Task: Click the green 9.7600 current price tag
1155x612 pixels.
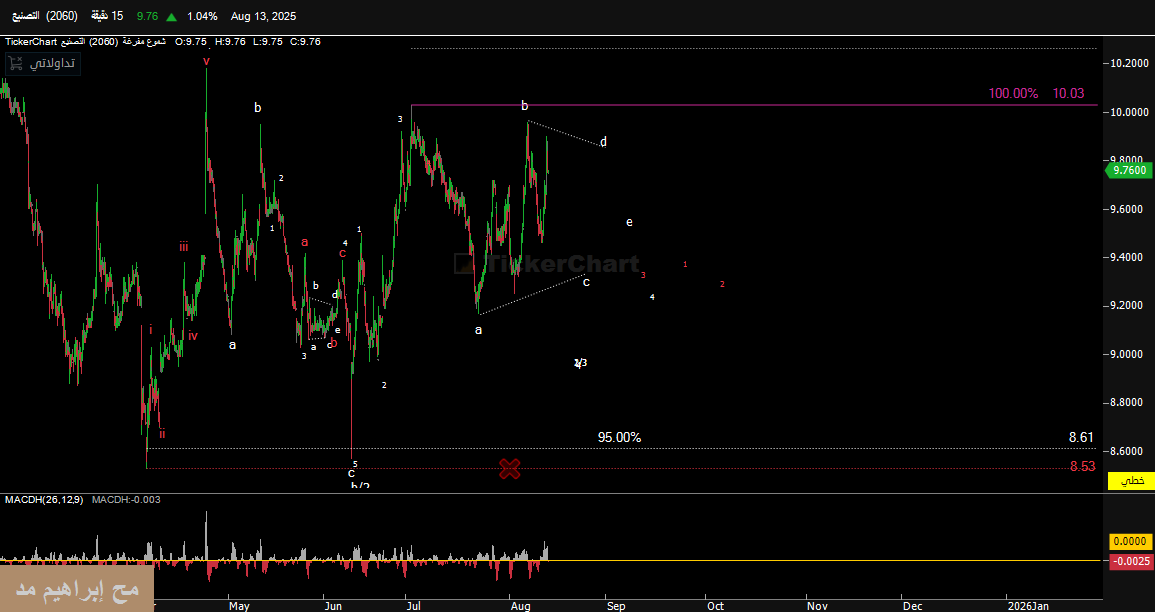Action: [x=1128, y=170]
